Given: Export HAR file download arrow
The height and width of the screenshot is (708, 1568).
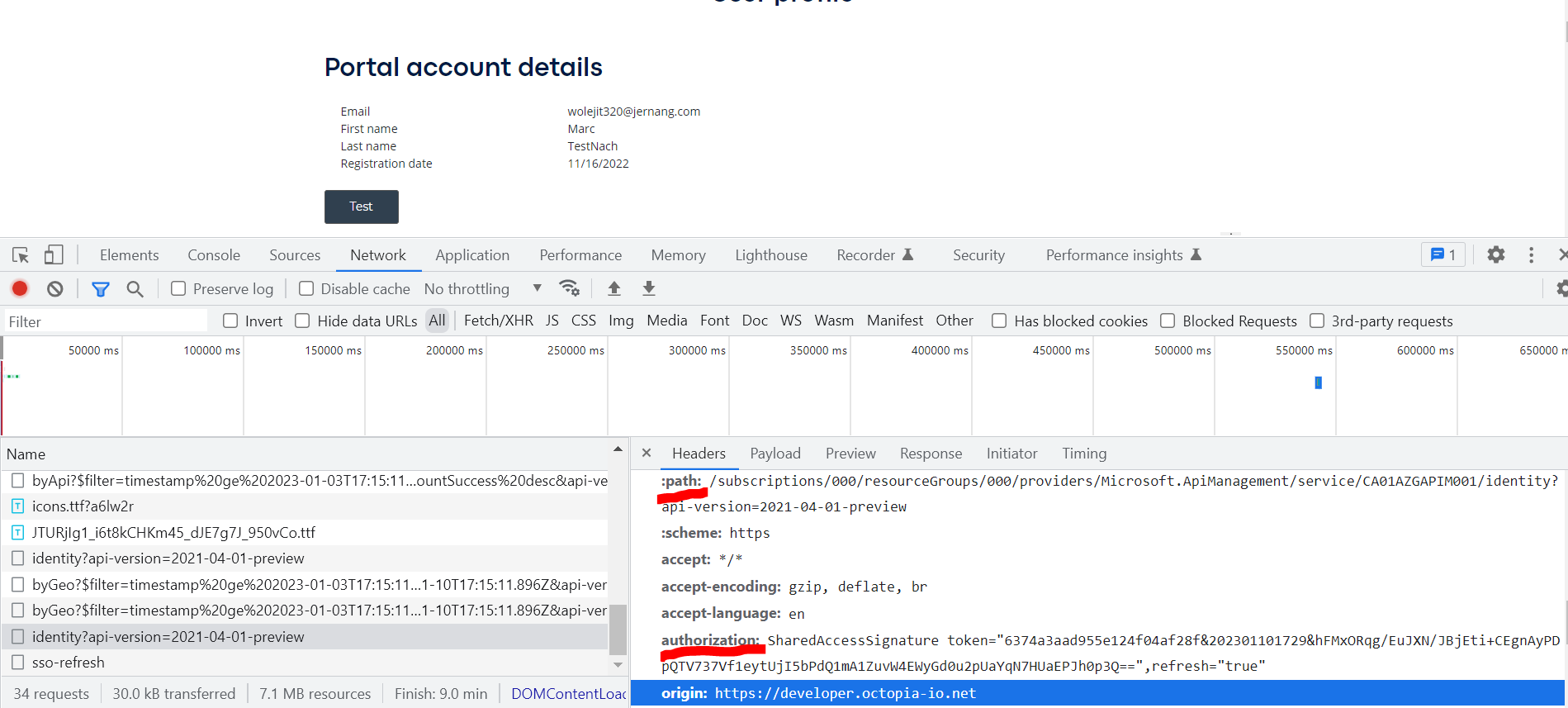Looking at the screenshot, I should tap(649, 288).
